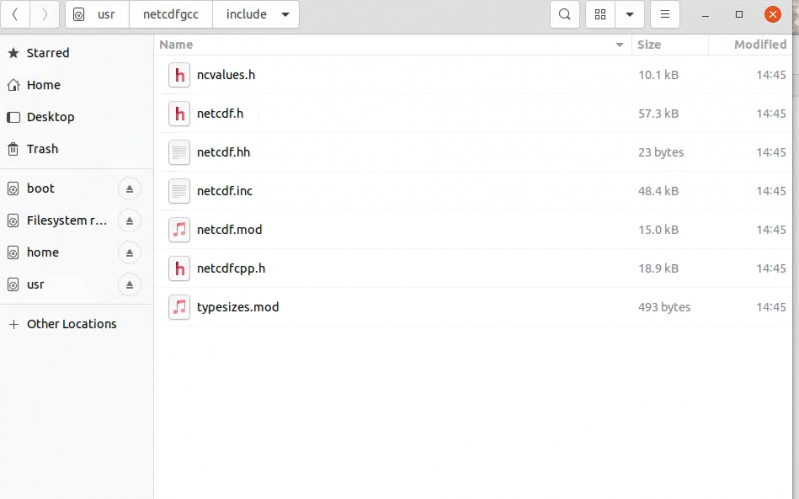799x499 pixels.
Task: Open the Starred sidebar location
Action: (x=48, y=53)
